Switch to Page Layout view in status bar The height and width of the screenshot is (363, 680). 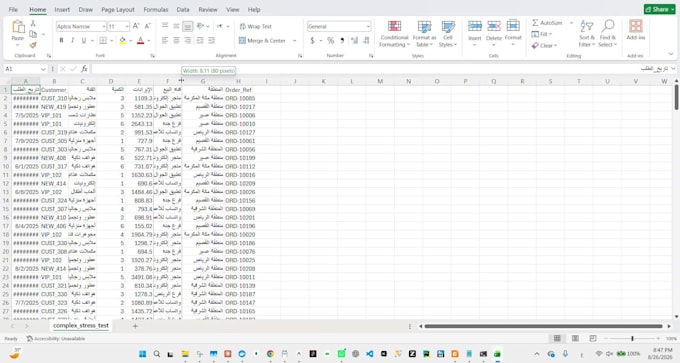click(575, 338)
